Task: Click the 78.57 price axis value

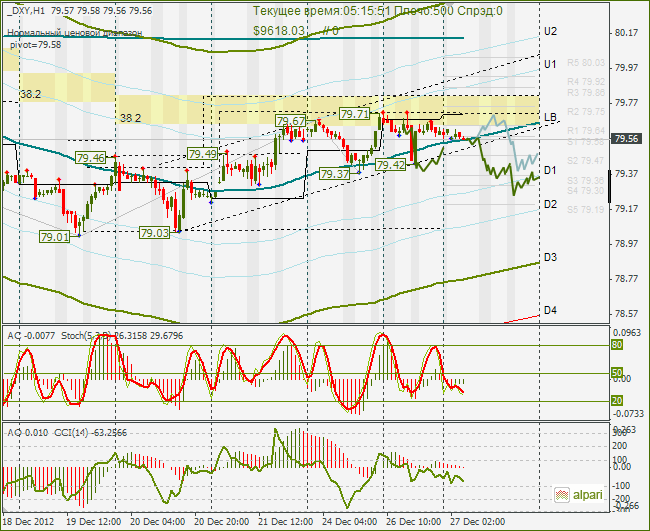Action: pos(626,313)
